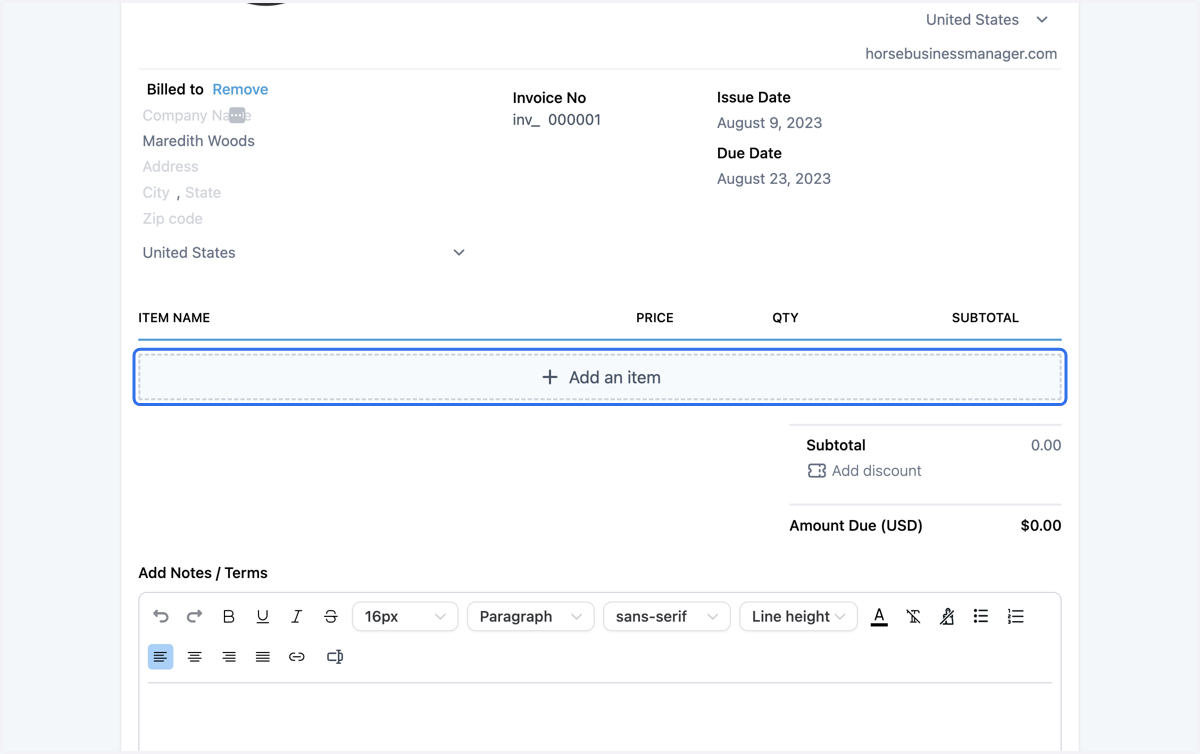Click the PRICE column header
The image size is (1200, 754).
(655, 318)
